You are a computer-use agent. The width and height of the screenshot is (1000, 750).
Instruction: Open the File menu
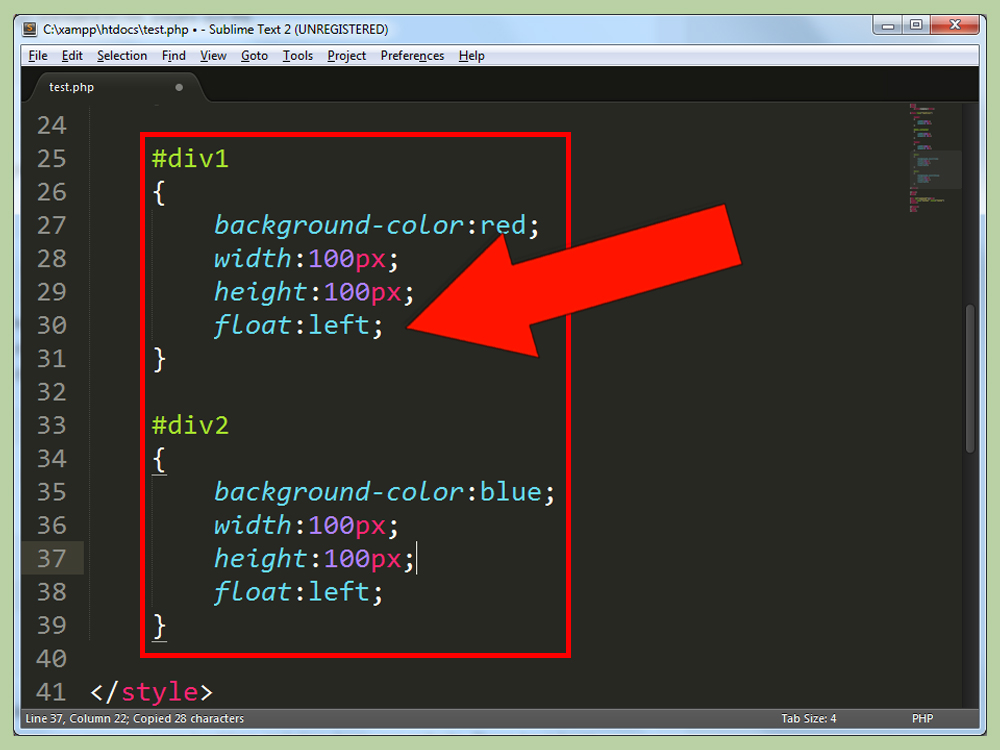pyautogui.click(x=38, y=55)
